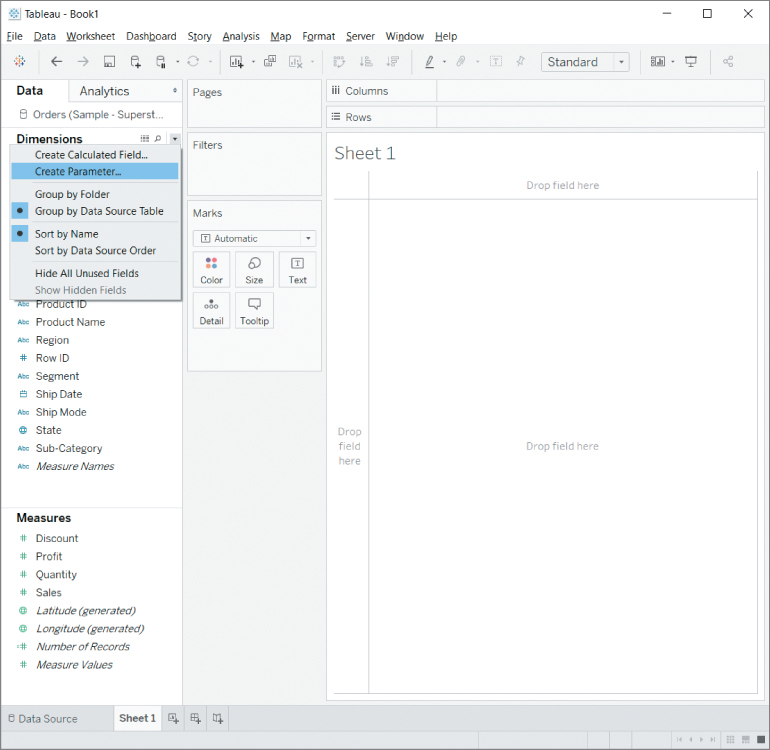Image resolution: width=770 pixels, height=750 pixels.
Task: Click the Rows shelf
Action: click(545, 117)
